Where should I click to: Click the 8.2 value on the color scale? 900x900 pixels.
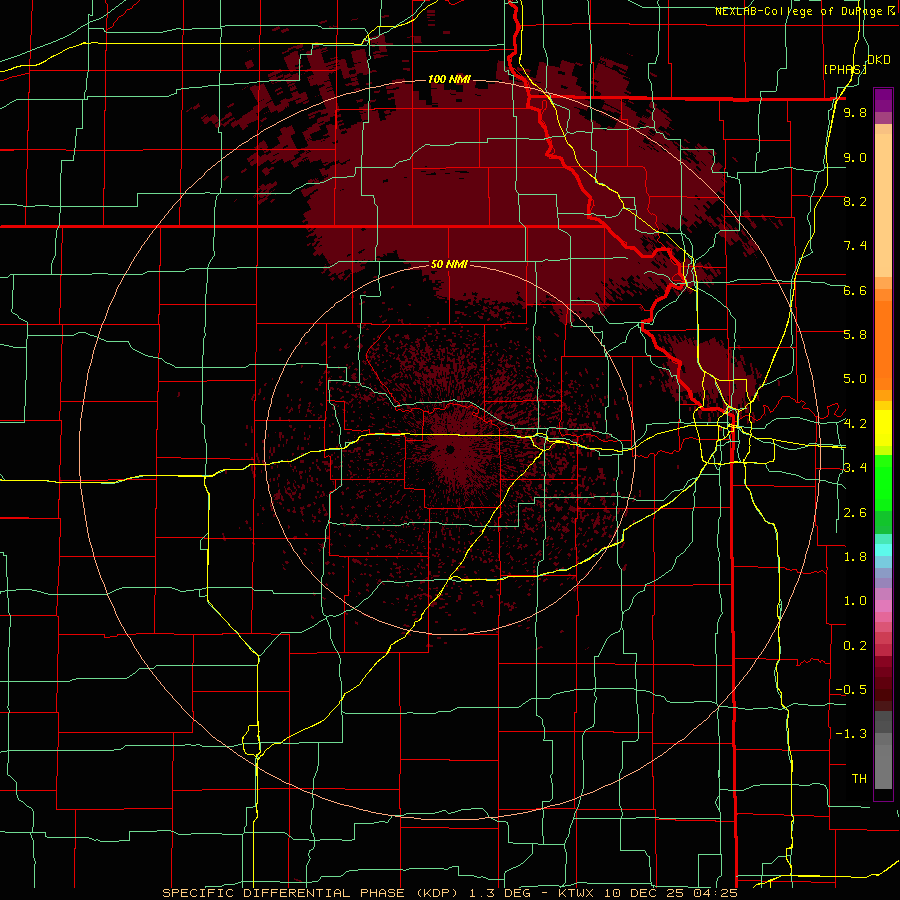coord(855,201)
